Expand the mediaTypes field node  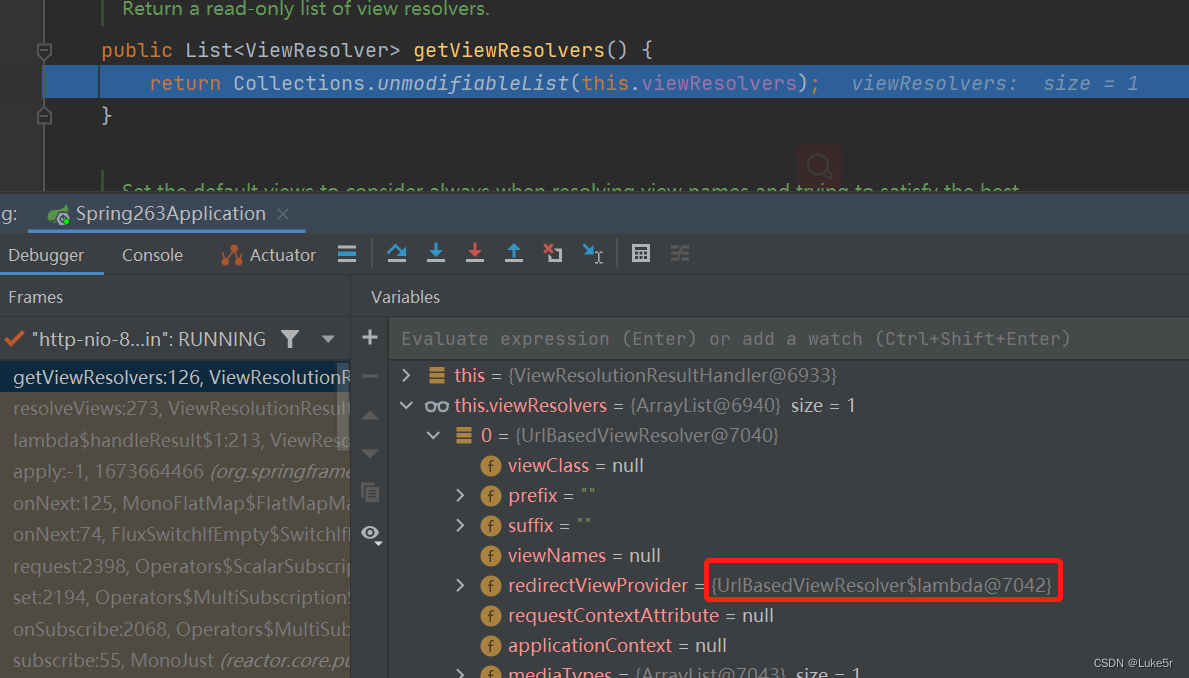pyautogui.click(x=460, y=672)
